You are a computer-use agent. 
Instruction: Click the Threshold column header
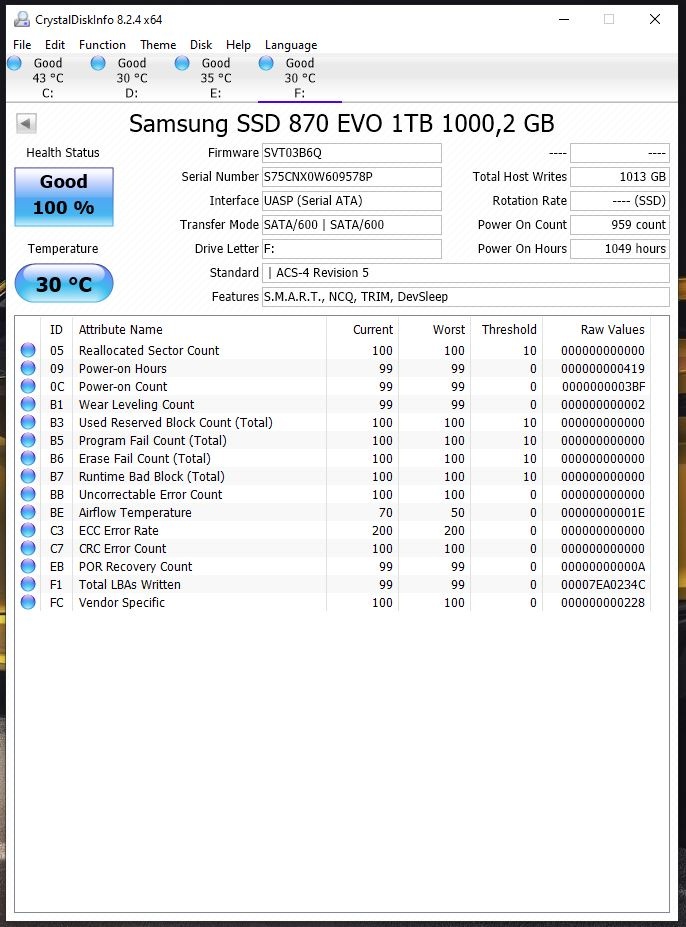[506, 329]
